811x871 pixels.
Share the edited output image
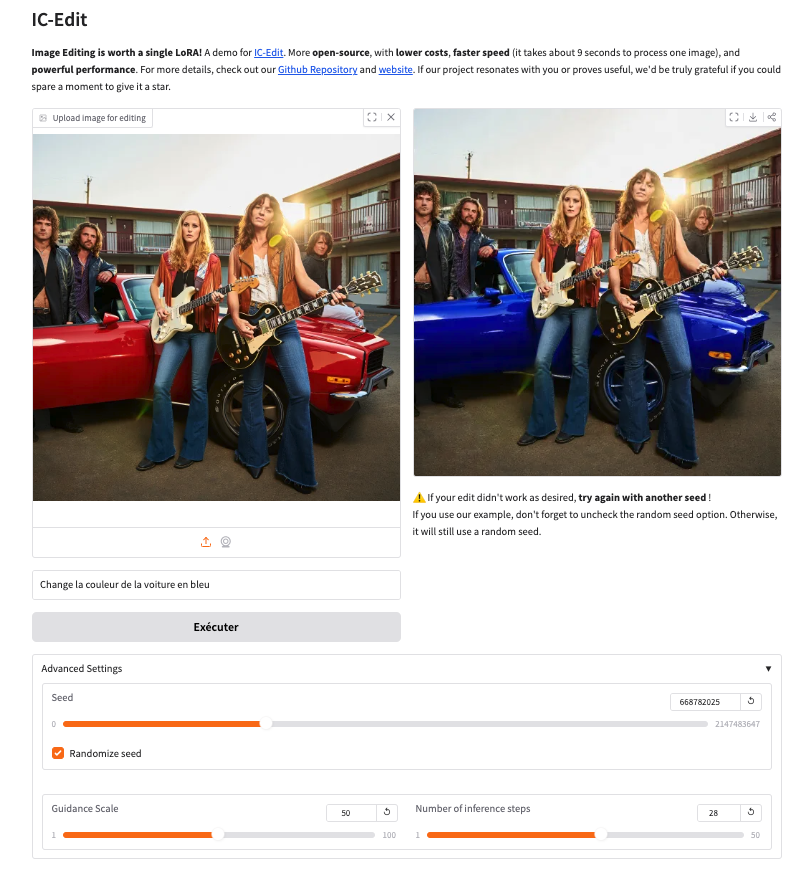coord(772,117)
